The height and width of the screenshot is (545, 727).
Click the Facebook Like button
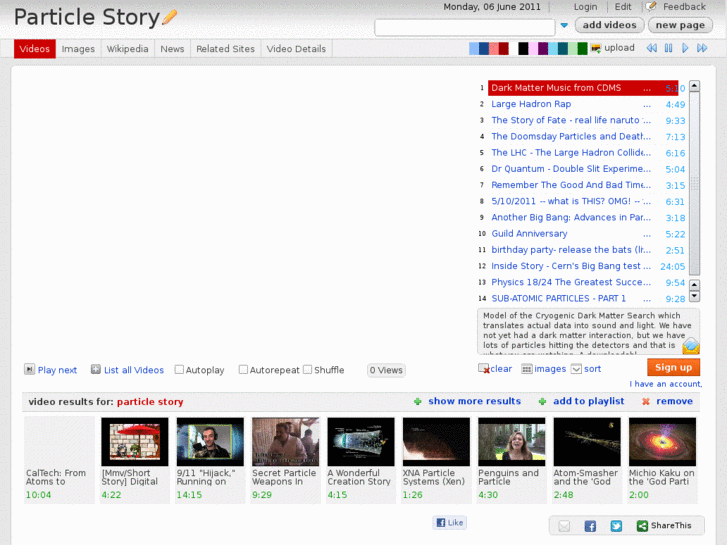450,523
